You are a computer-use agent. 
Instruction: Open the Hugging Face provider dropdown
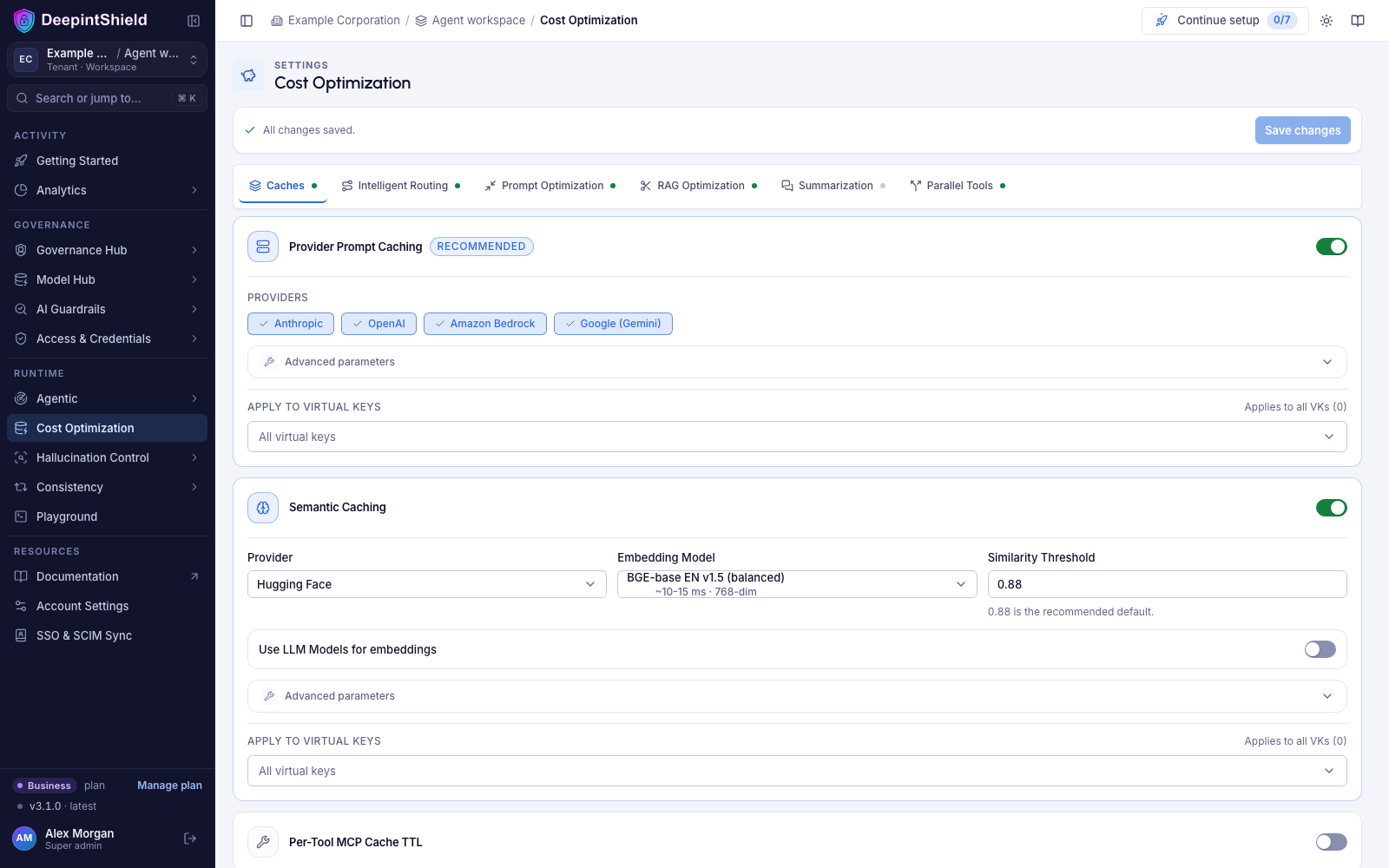pos(426,584)
